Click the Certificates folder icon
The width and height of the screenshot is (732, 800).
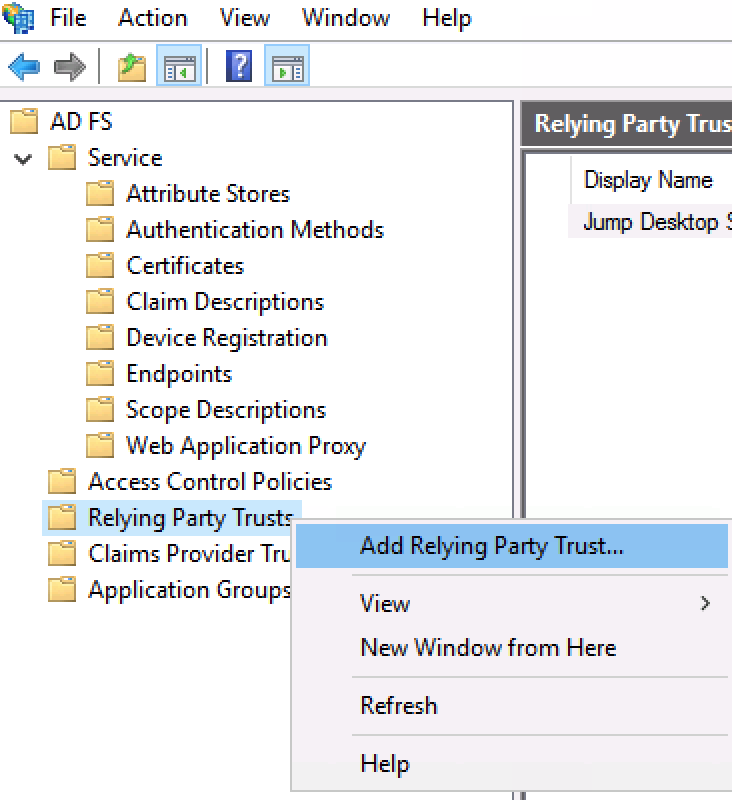[100, 265]
